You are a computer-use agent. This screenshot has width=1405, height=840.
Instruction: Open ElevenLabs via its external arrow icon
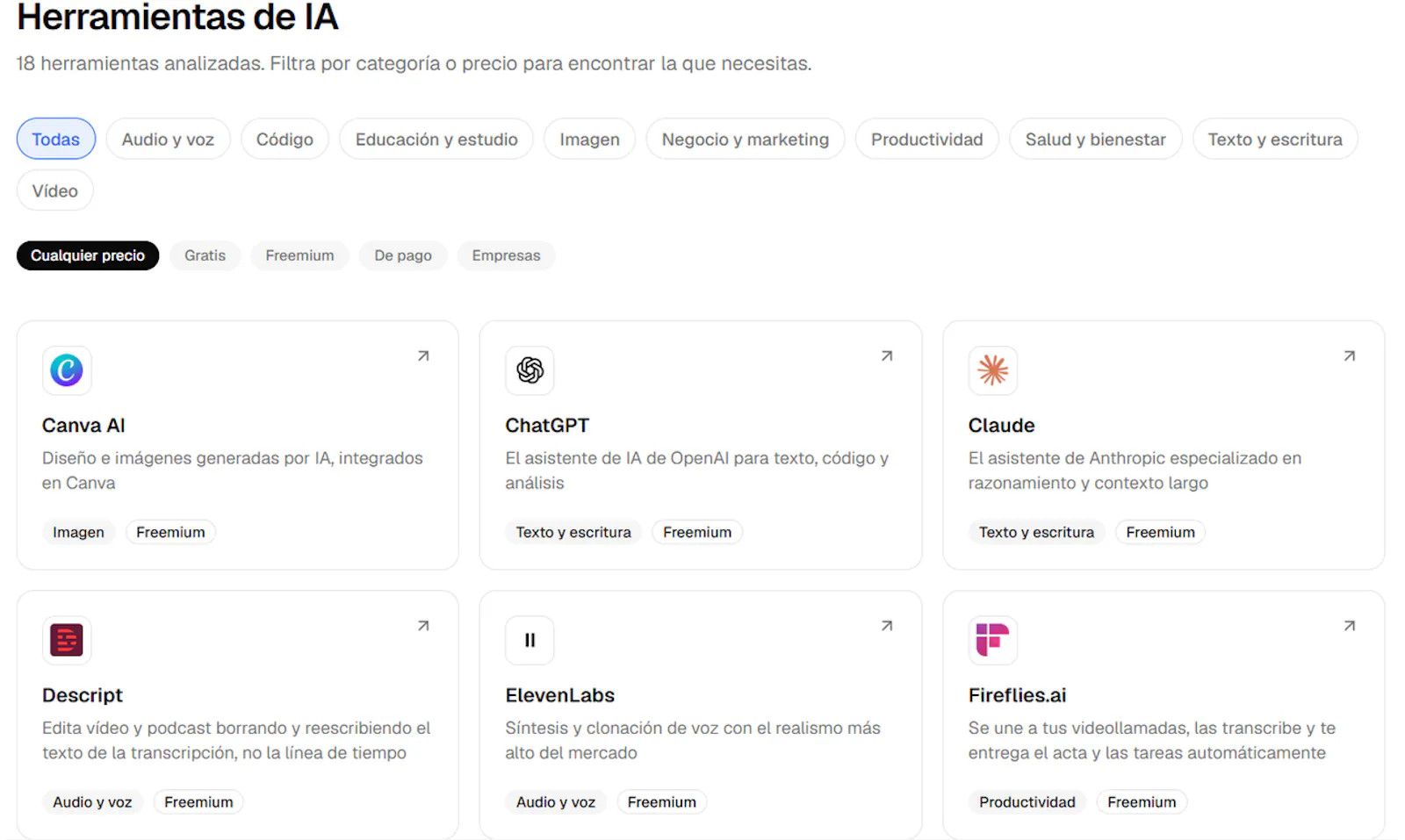tap(887, 626)
